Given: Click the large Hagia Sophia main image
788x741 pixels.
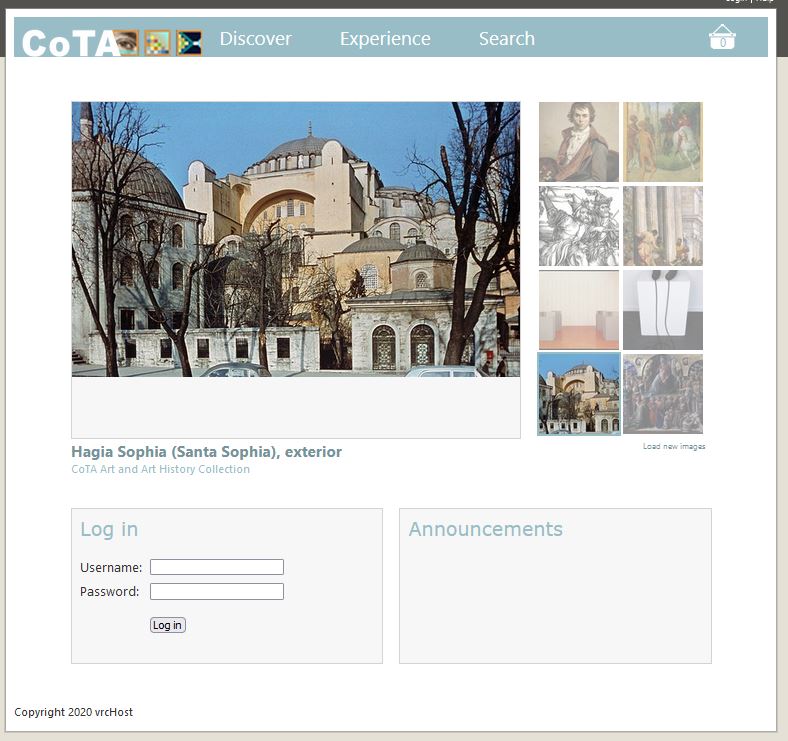Looking at the screenshot, I should (x=296, y=239).
